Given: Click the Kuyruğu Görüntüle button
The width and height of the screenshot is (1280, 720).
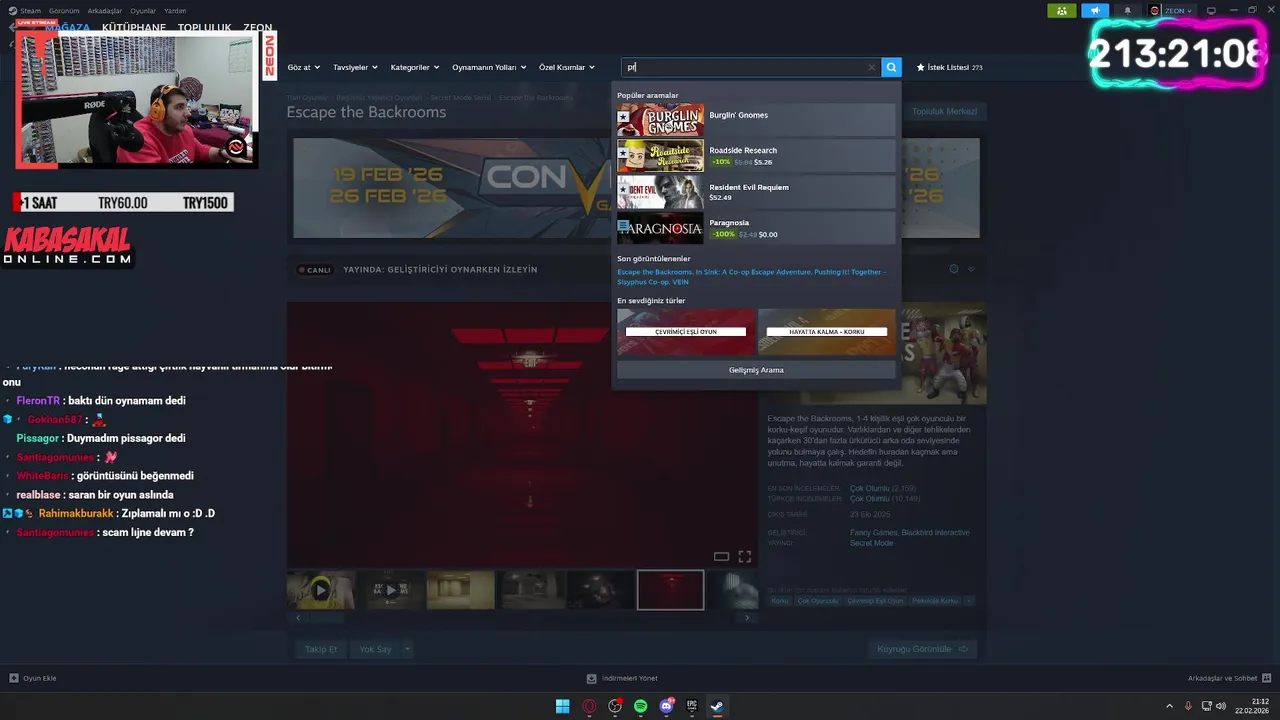Looking at the screenshot, I should pyautogui.click(x=922, y=649).
